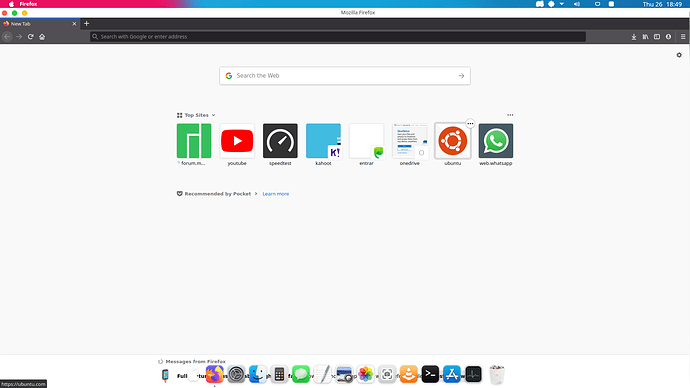690x388 pixels.
Task: Reload the current page
Action: pyautogui.click(x=30, y=37)
